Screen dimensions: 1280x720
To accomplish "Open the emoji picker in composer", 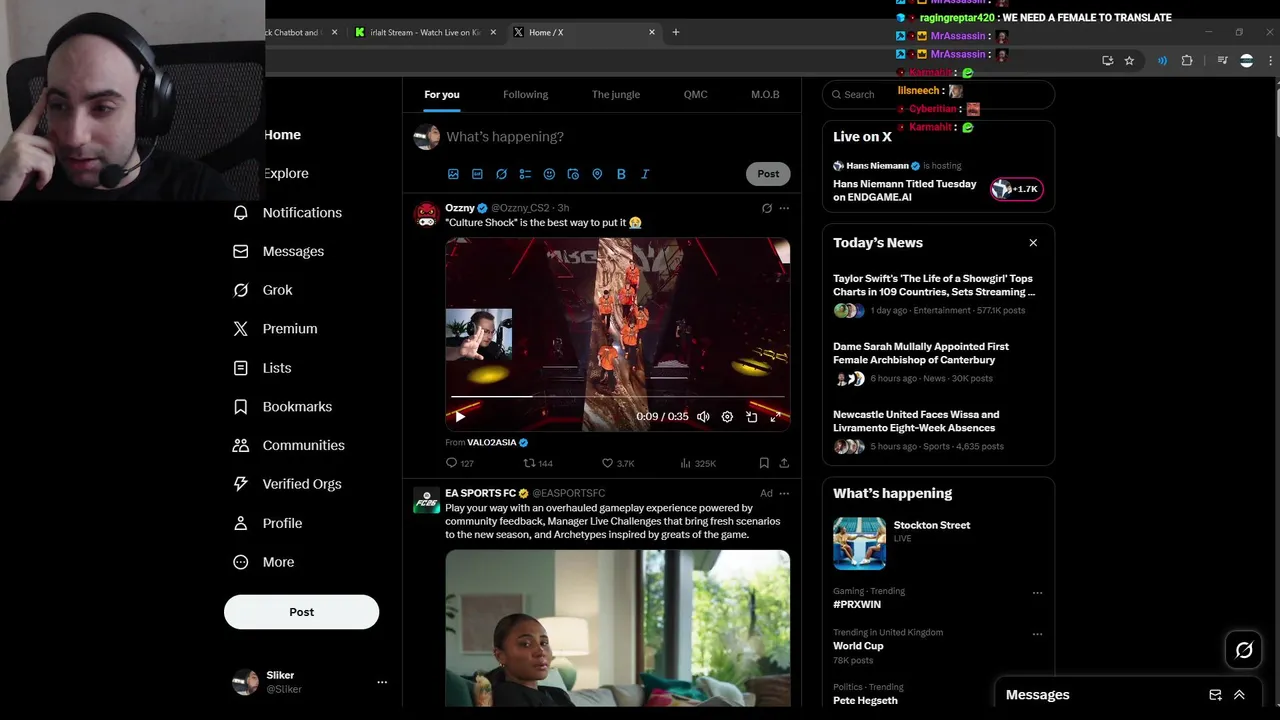I will (x=549, y=174).
